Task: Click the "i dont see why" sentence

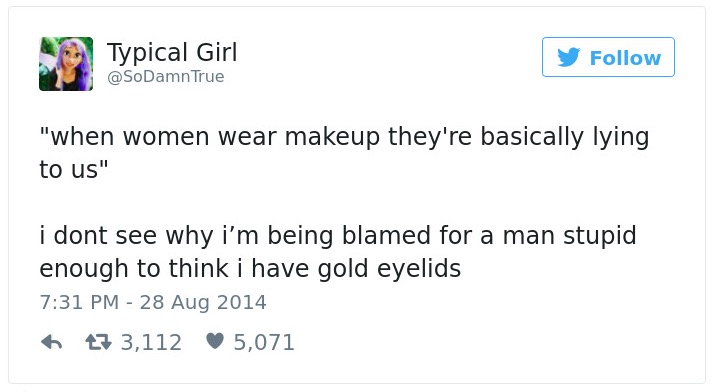Action: 337,236
